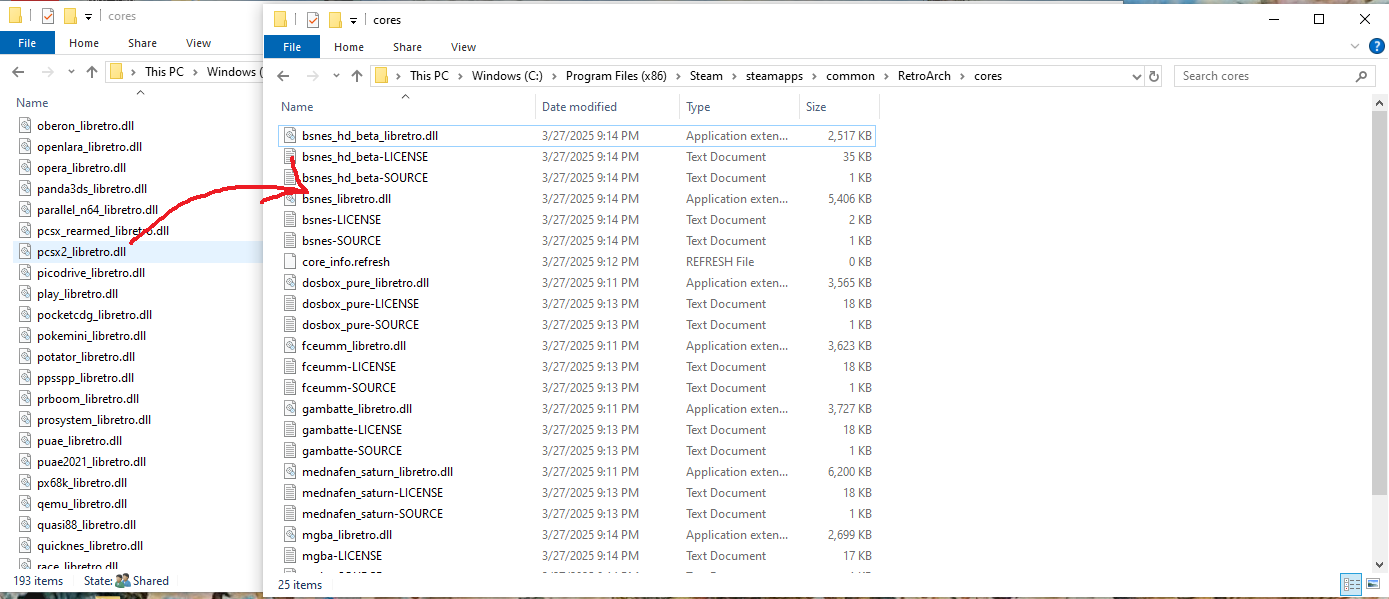Select opera_libretro.dll in back window
This screenshot has width=1389, height=599.
point(81,168)
